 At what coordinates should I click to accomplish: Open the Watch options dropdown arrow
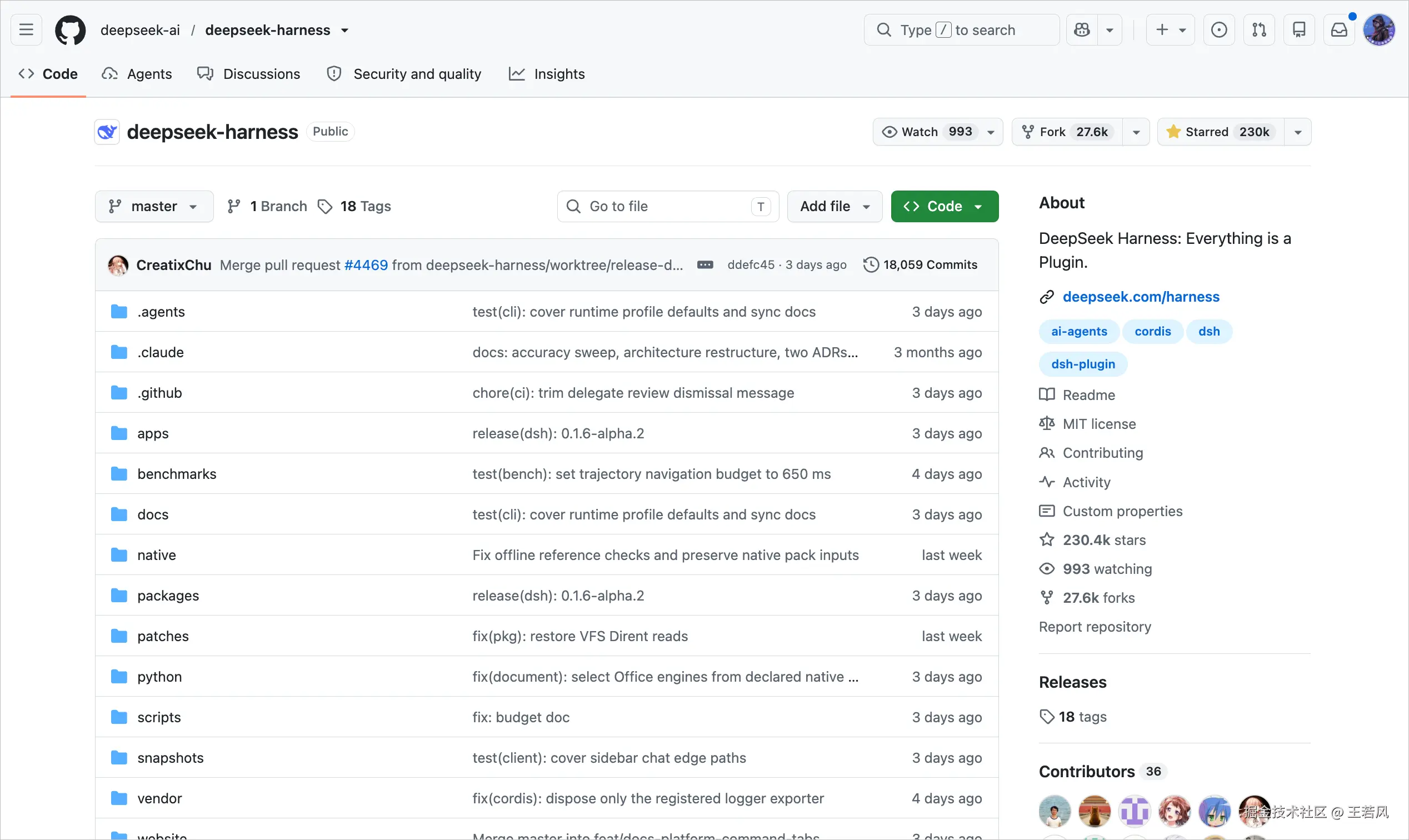(x=991, y=132)
